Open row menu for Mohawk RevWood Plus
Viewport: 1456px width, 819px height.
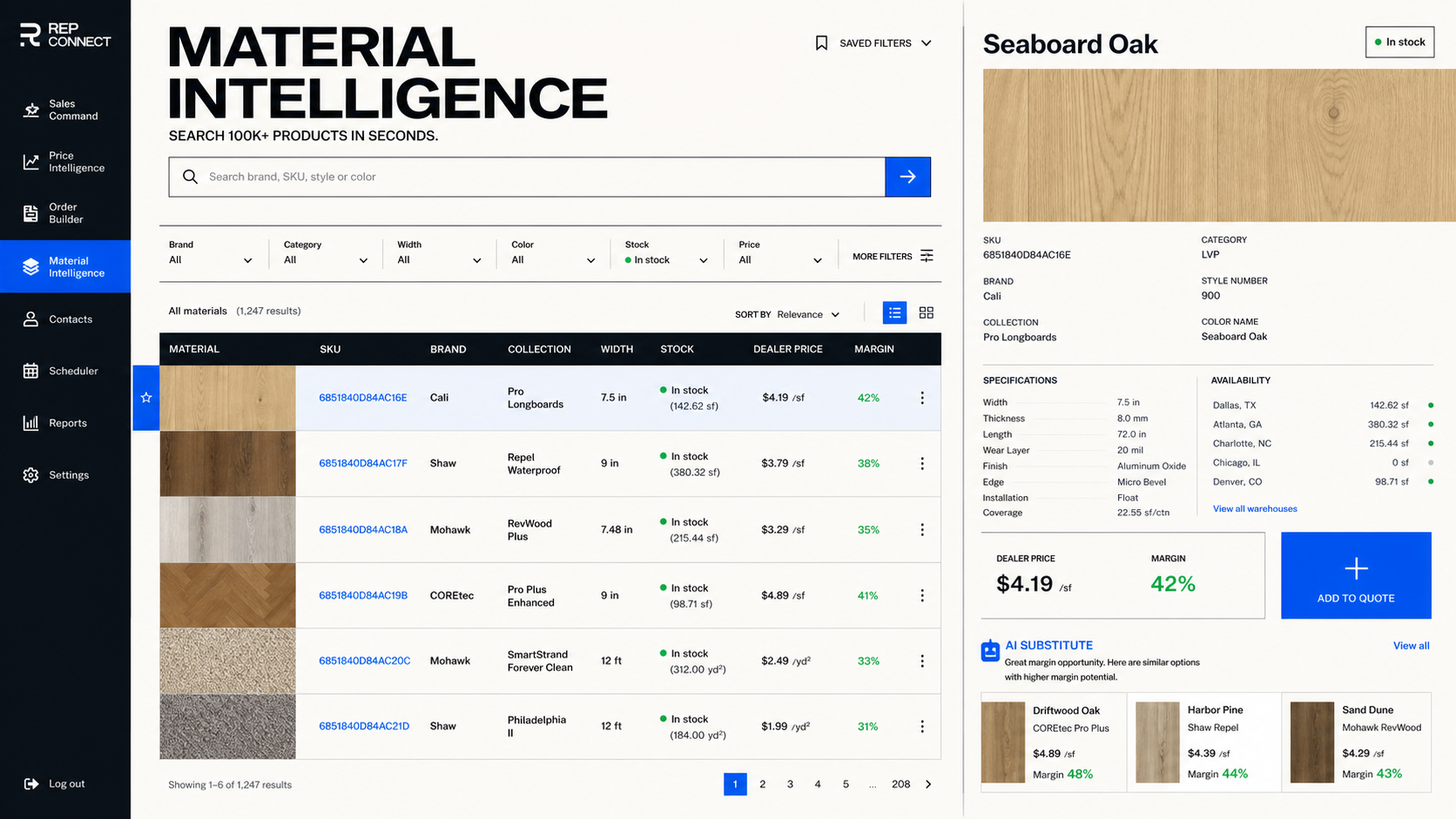pyautogui.click(x=922, y=530)
